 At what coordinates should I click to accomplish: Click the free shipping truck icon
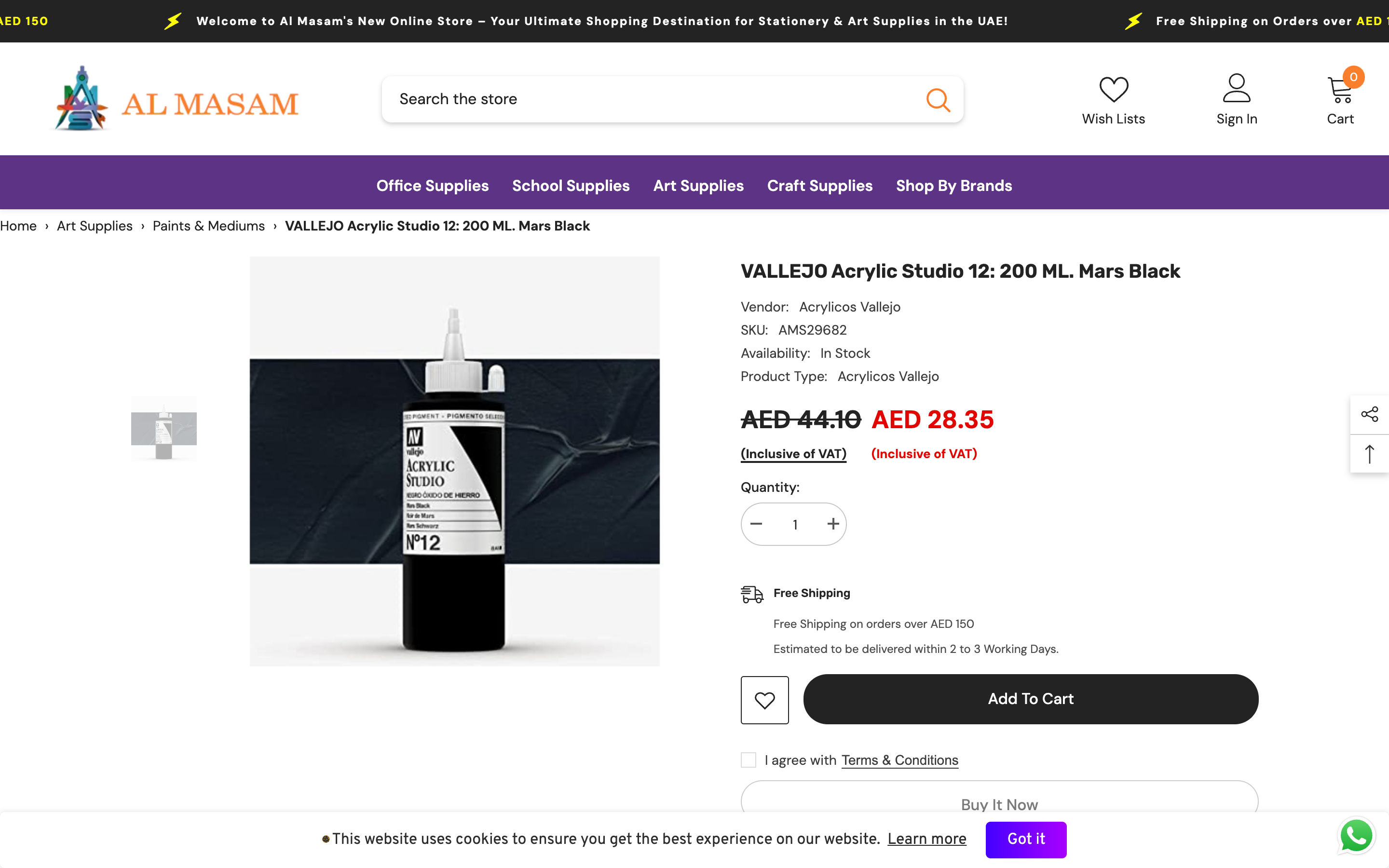pyautogui.click(x=752, y=594)
